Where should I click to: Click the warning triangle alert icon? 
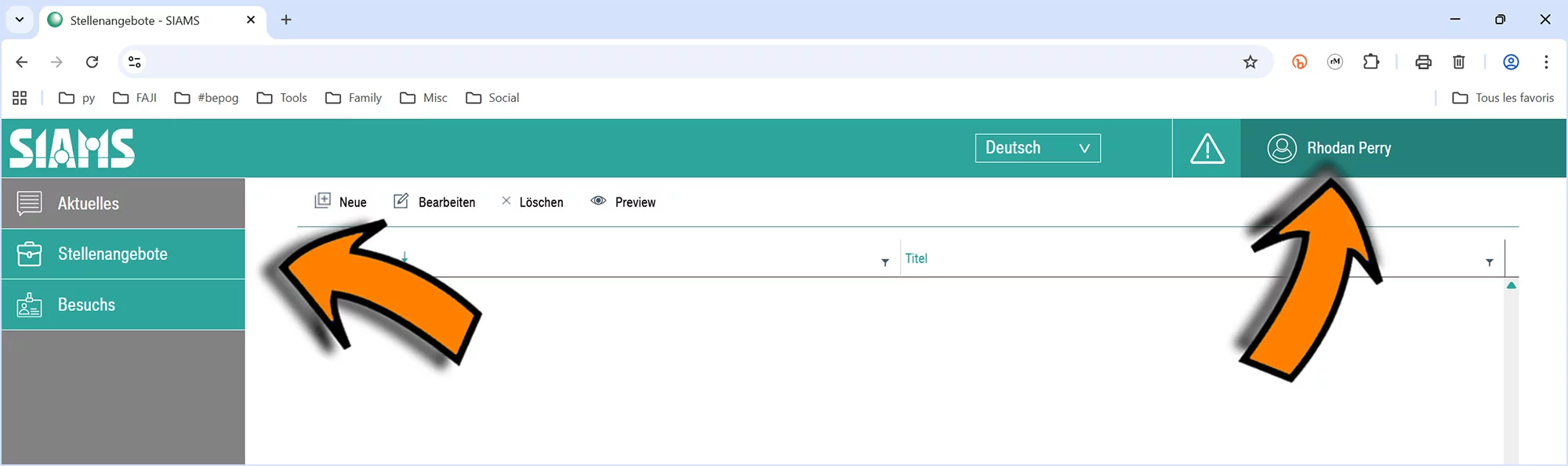pos(1207,149)
